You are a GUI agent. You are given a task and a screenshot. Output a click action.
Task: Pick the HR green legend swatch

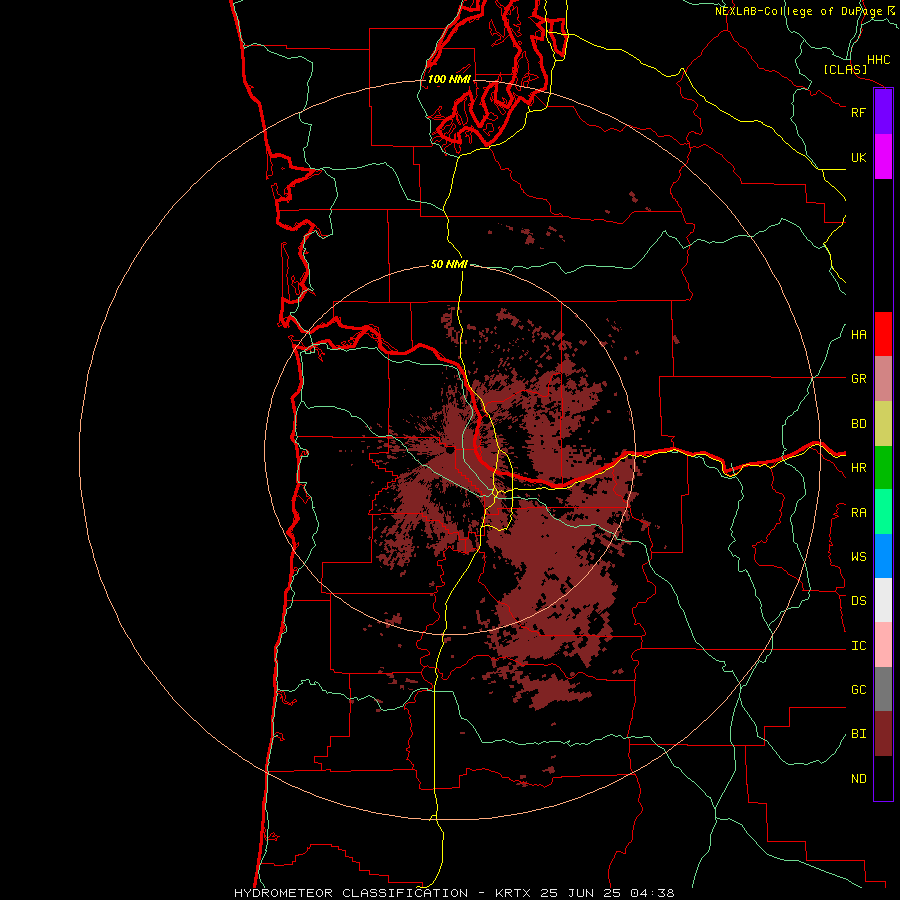883,468
